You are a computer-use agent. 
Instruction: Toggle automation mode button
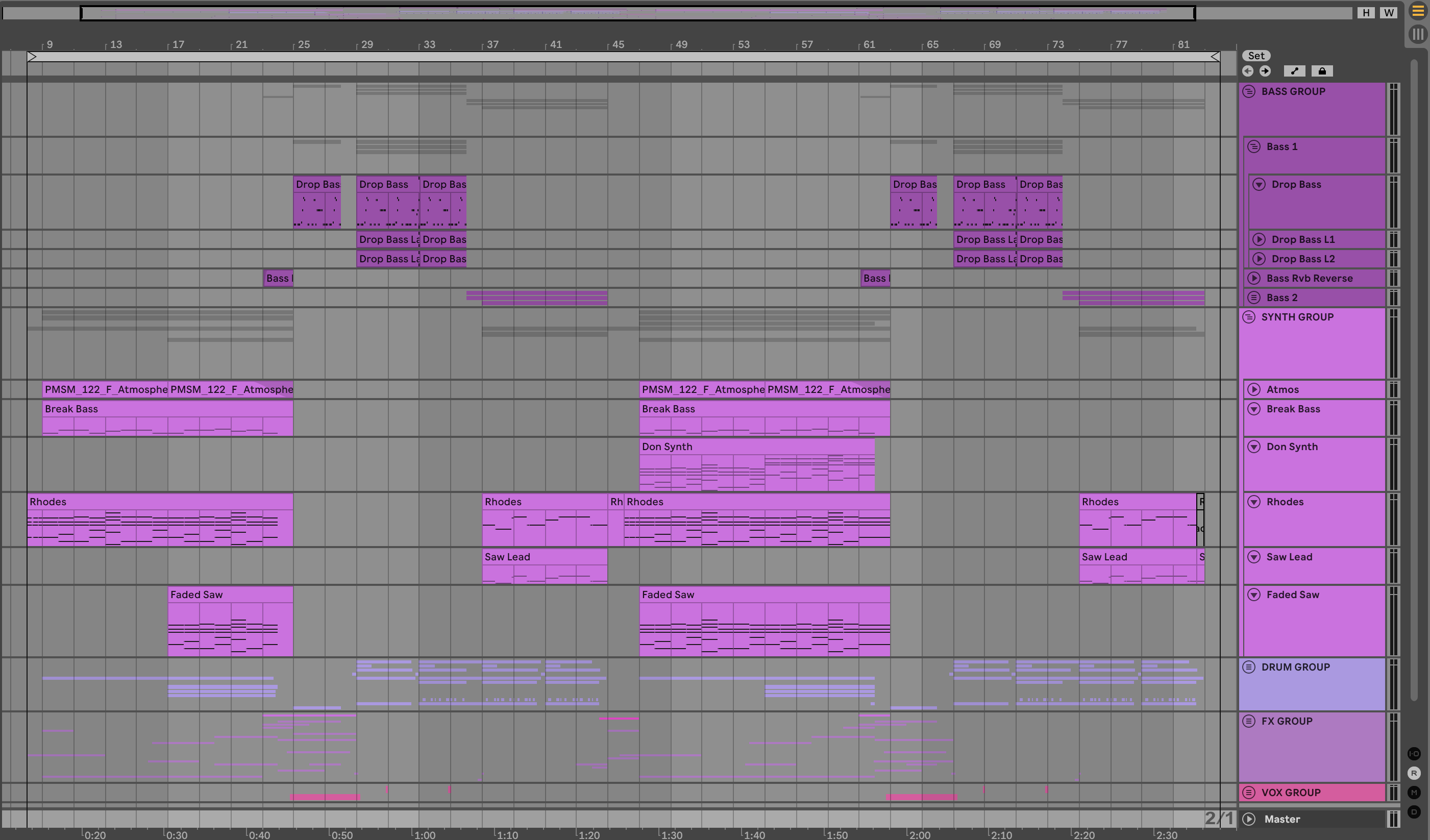1294,71
